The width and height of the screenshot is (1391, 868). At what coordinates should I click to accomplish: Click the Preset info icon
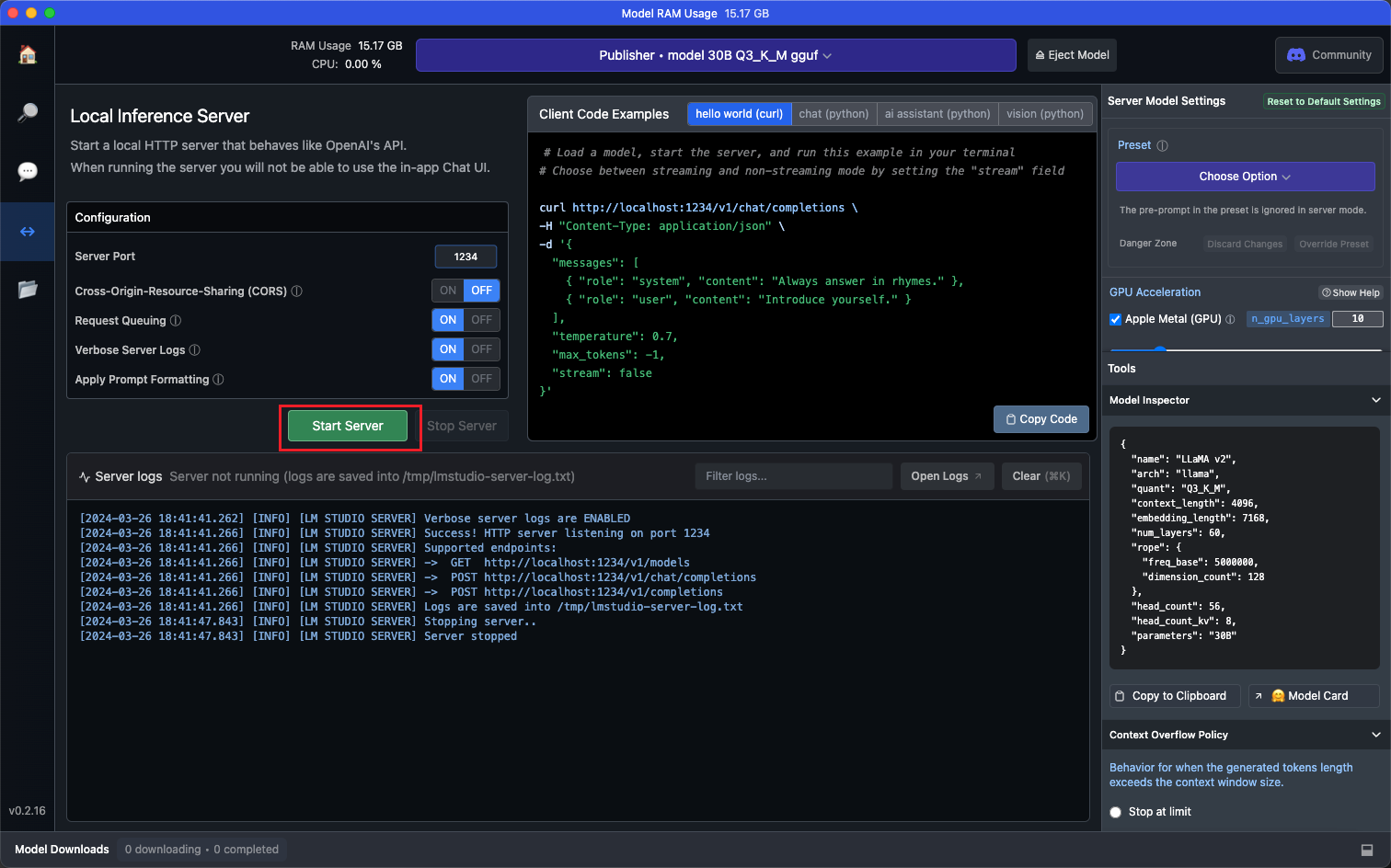click(x=1162, y=145)
